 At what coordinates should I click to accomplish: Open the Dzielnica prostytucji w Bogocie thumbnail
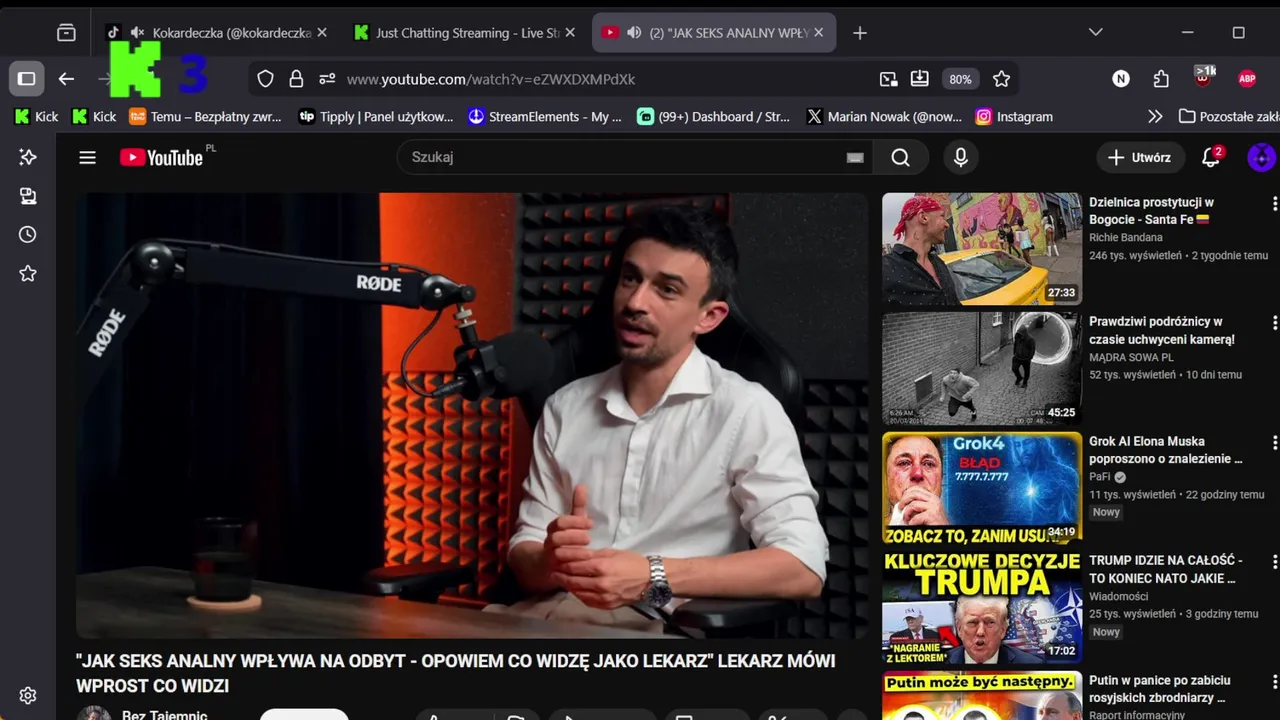click(x=982, y=249)
